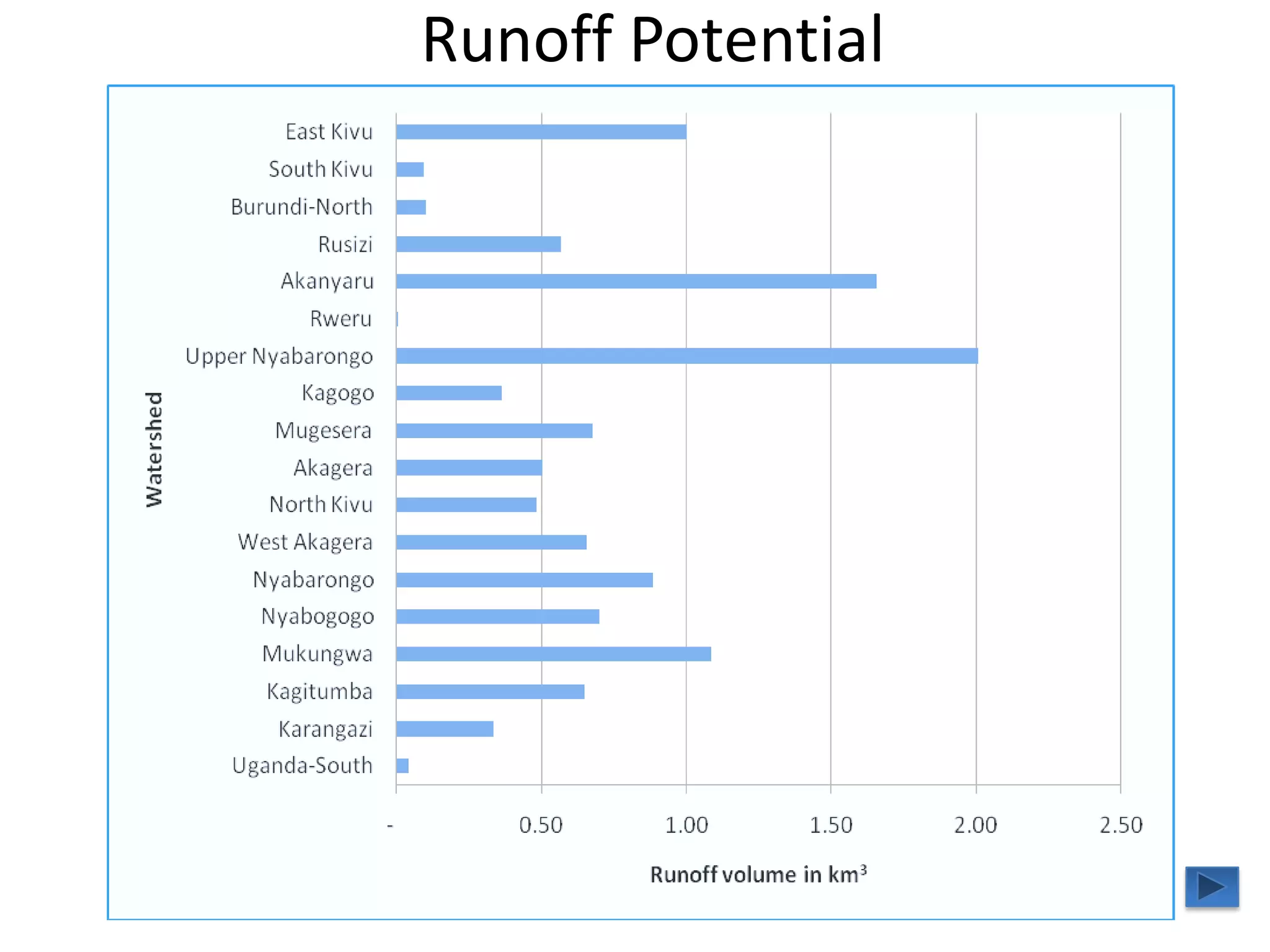Click the Mugesera bar
This screenshot has width=1270, height=952.
coord(494,431)
